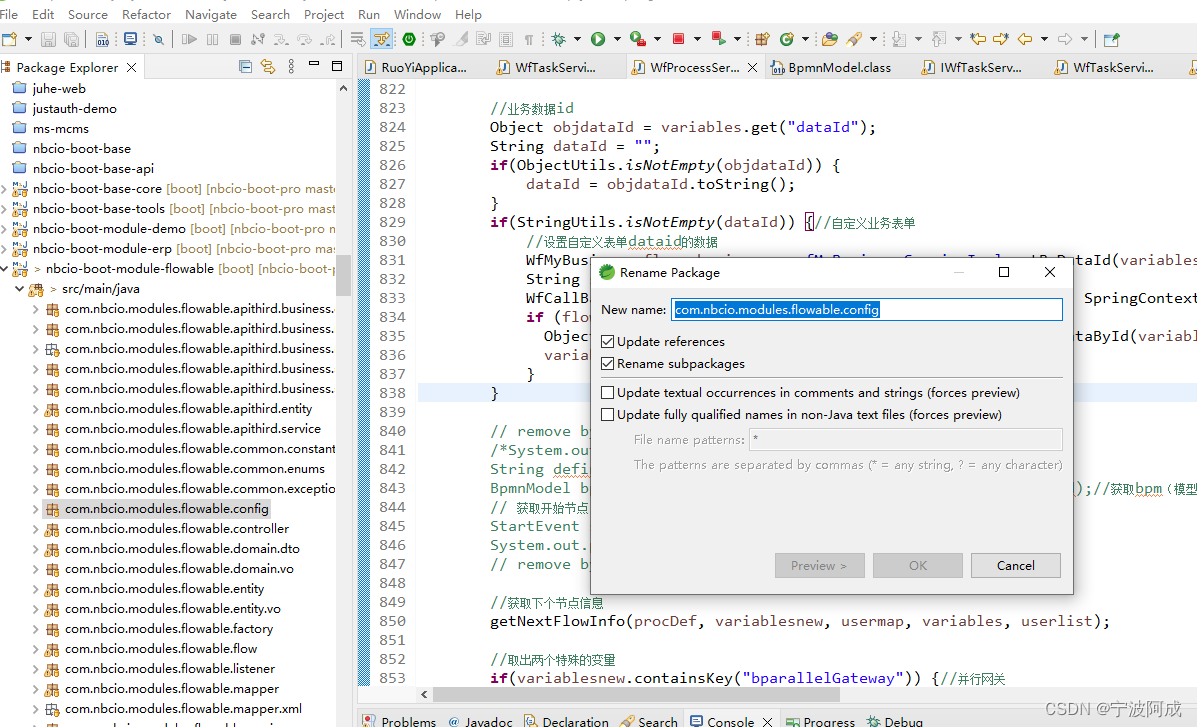
Task: Click Preview button in Rename Package dialog
Action: coord(819,566)
